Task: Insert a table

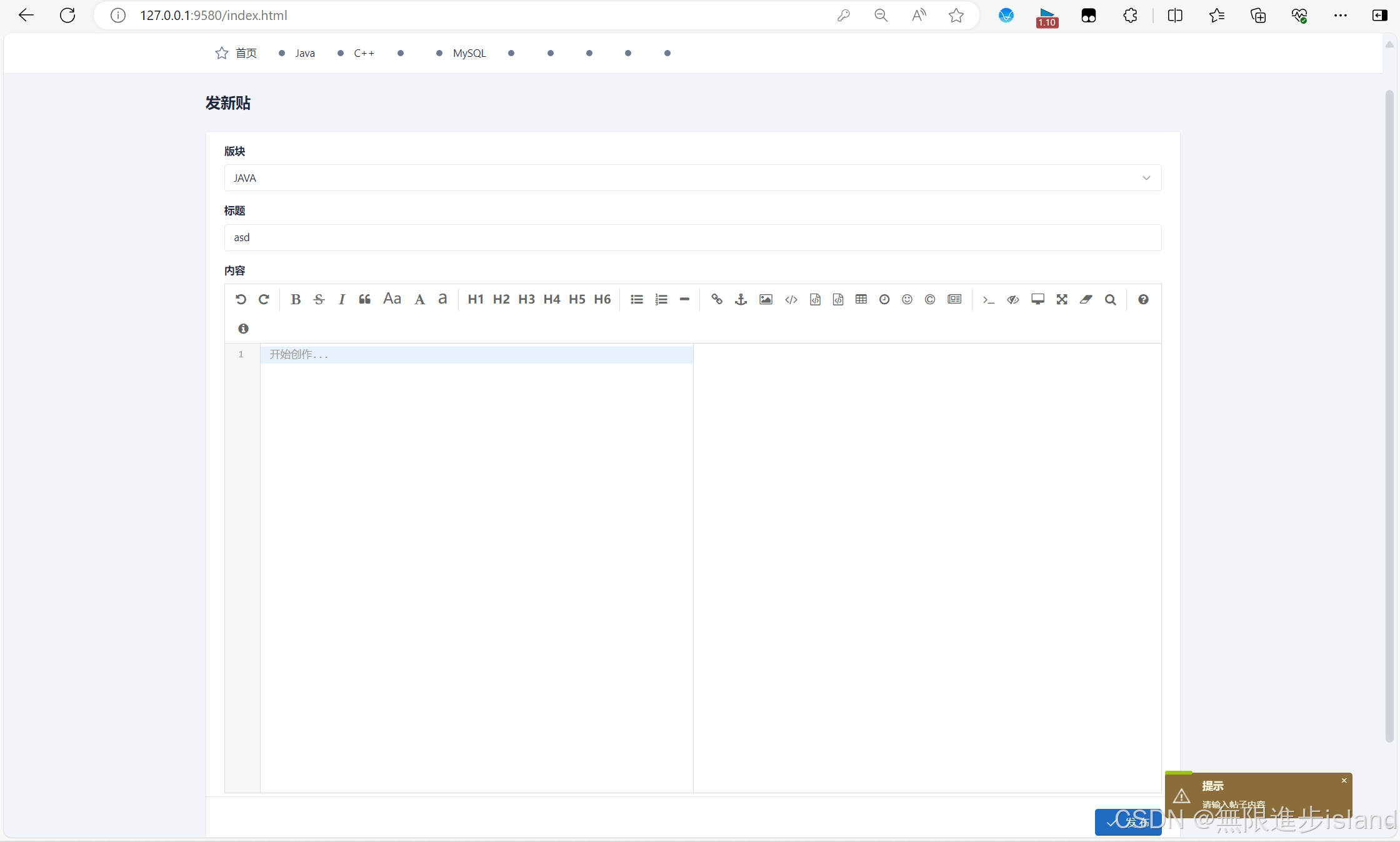Action: point(861,299)
